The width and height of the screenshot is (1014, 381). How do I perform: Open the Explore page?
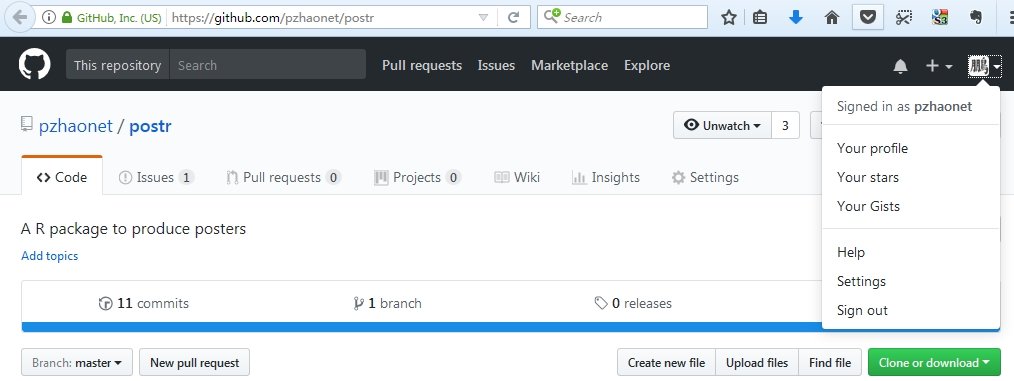[647, 65]
